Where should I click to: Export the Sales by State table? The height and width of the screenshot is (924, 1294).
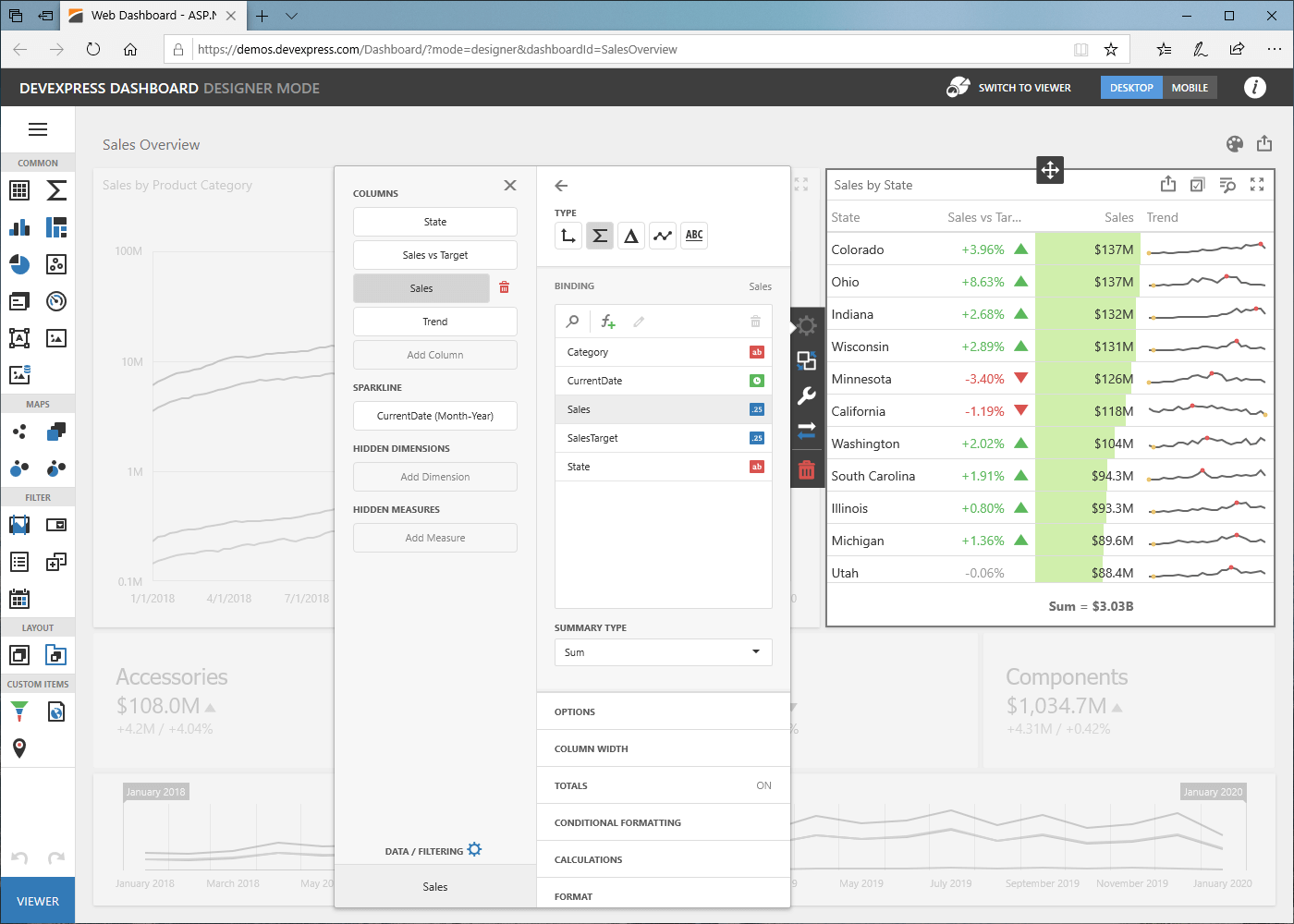(x=1167, y=184)
